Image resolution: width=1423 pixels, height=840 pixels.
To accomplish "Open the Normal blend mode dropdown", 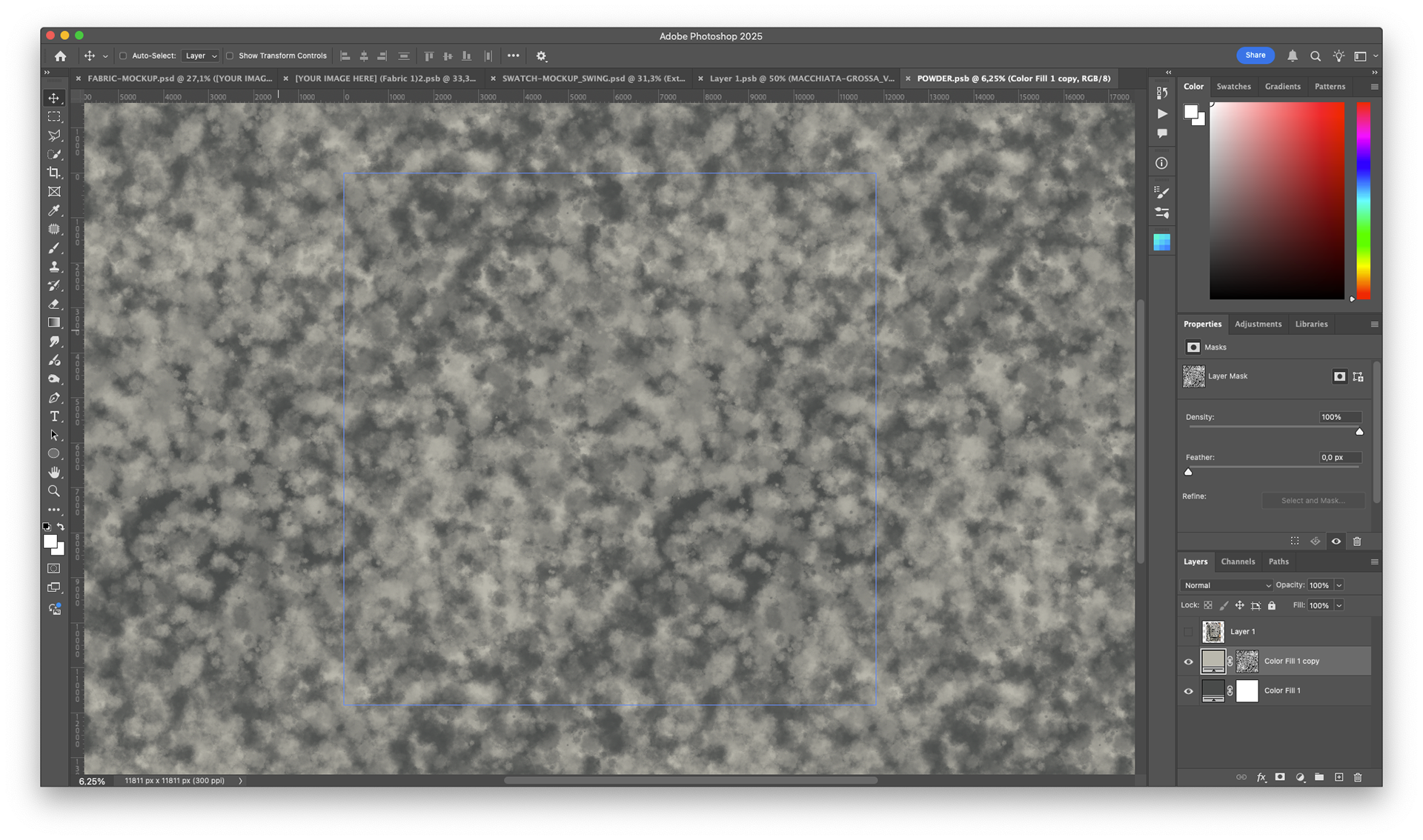I will tap(1227, 585).
